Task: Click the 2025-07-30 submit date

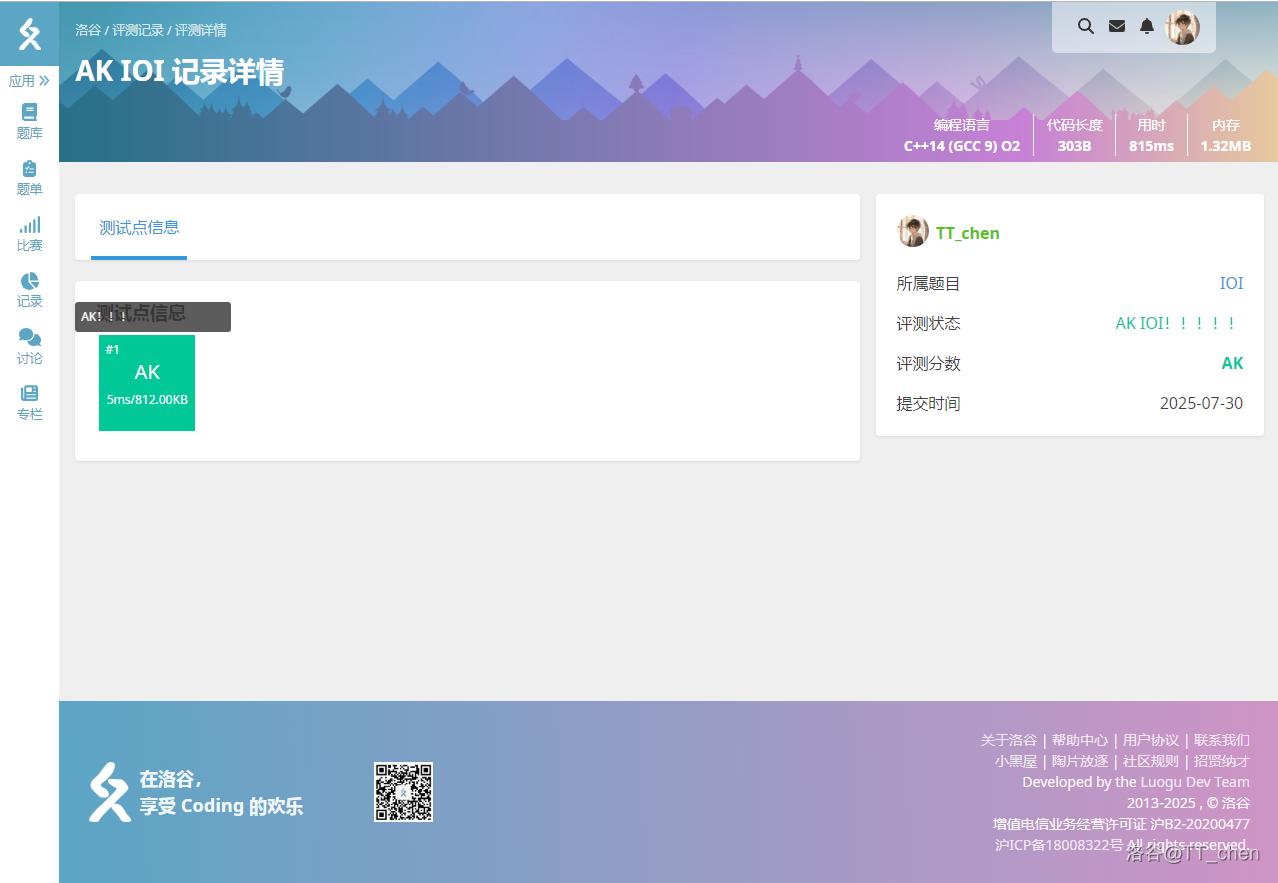Action: (1201, 404)
